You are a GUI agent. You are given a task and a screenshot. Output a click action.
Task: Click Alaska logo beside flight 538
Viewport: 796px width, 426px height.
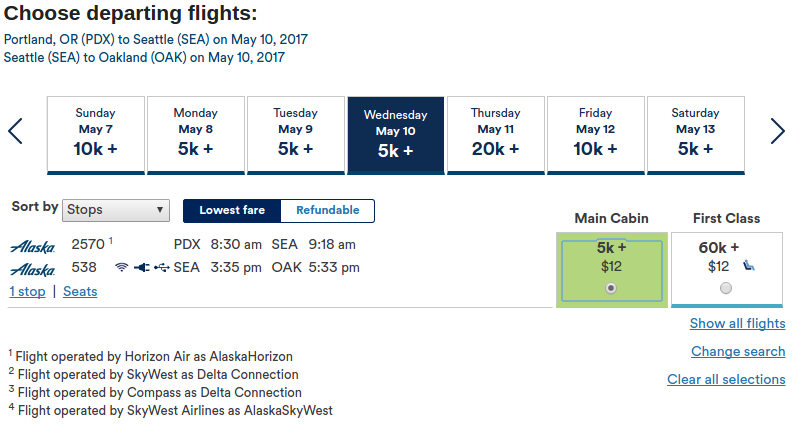point(32,269)
